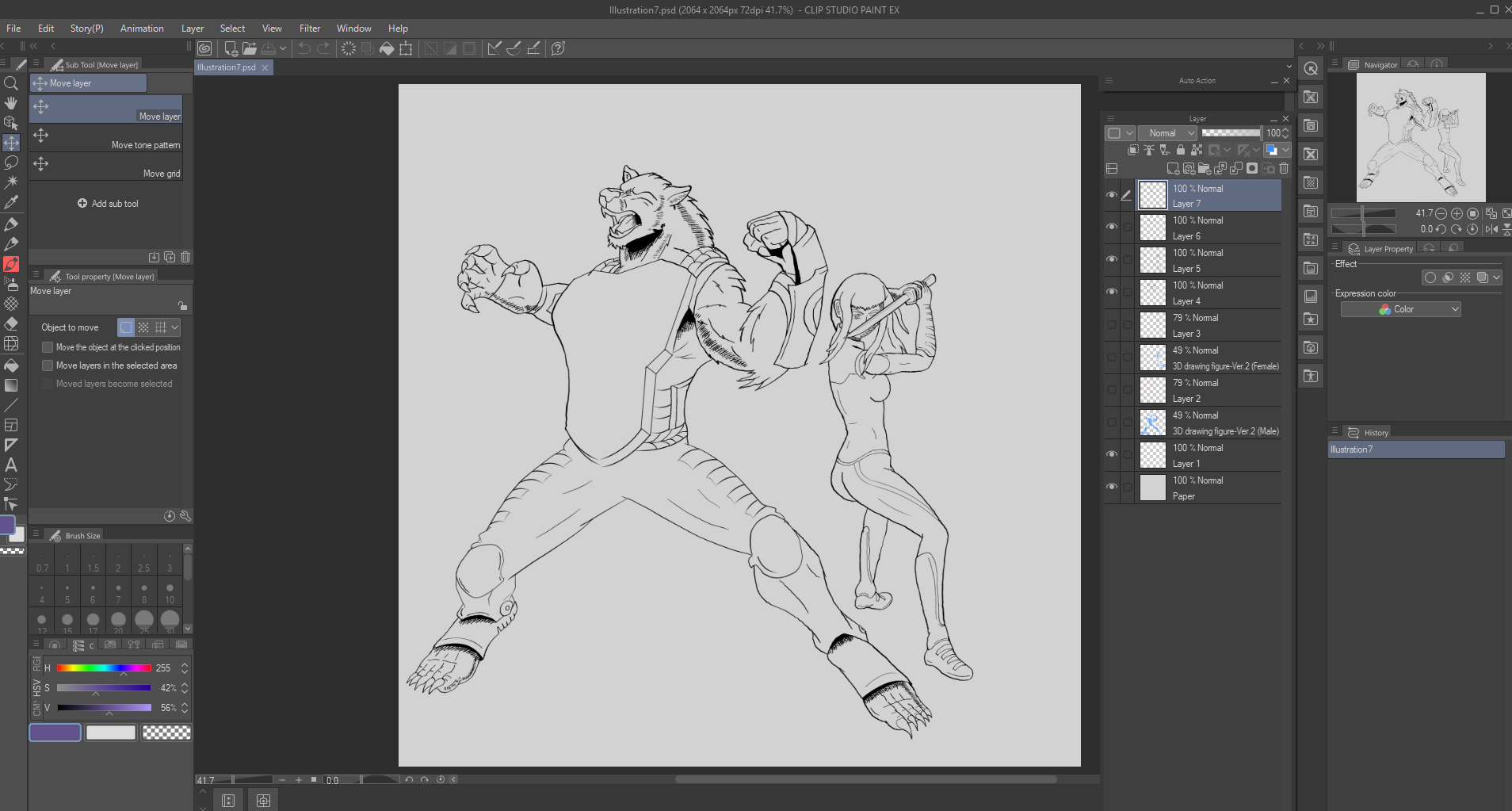This screenshot has height=811, width=1512.
Task: Hide Layer 6 using its eye icon
Action: [x=1112, y=228]
